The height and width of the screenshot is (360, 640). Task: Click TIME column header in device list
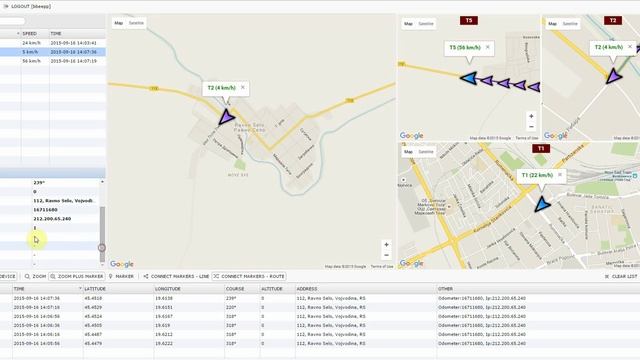point(78,33)
